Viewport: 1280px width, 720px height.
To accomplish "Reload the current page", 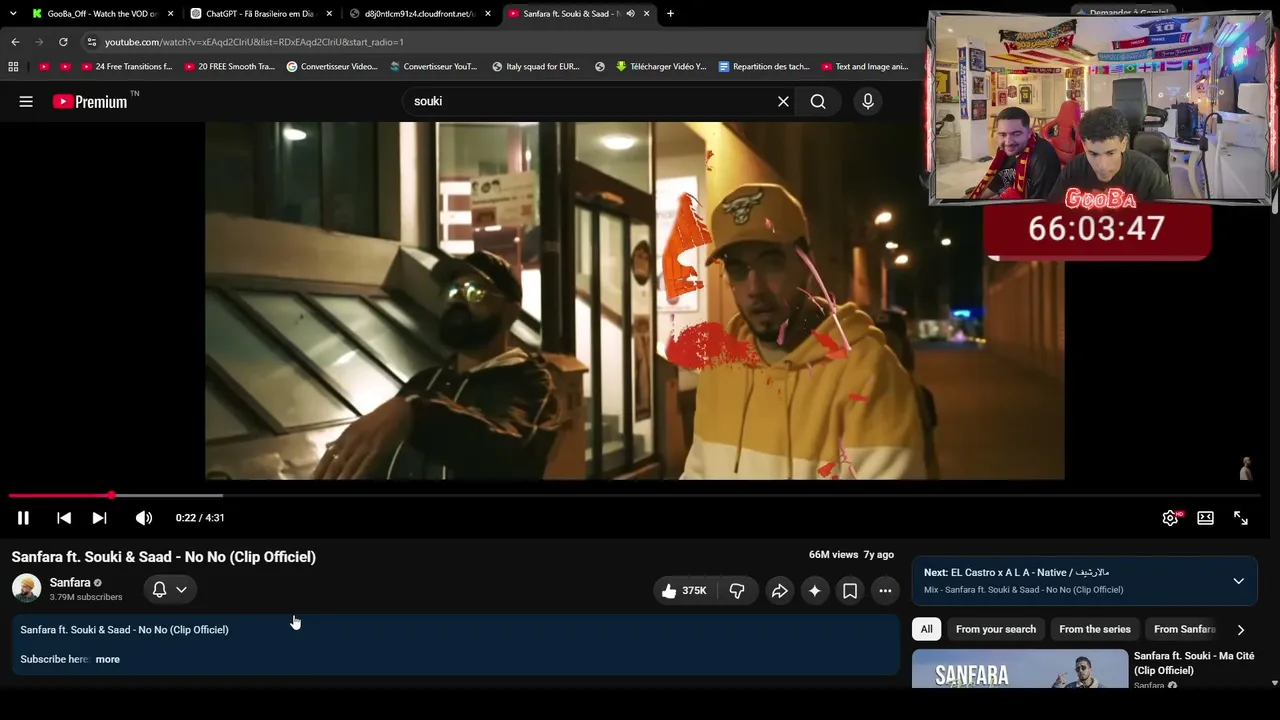I will pos(63,42).
